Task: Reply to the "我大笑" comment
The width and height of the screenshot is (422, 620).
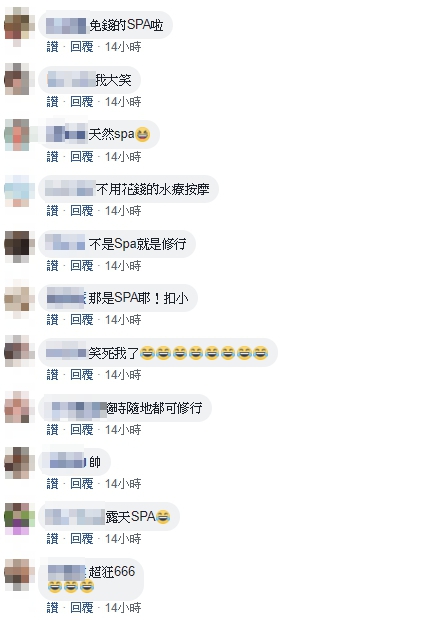Action: [82, 102]
